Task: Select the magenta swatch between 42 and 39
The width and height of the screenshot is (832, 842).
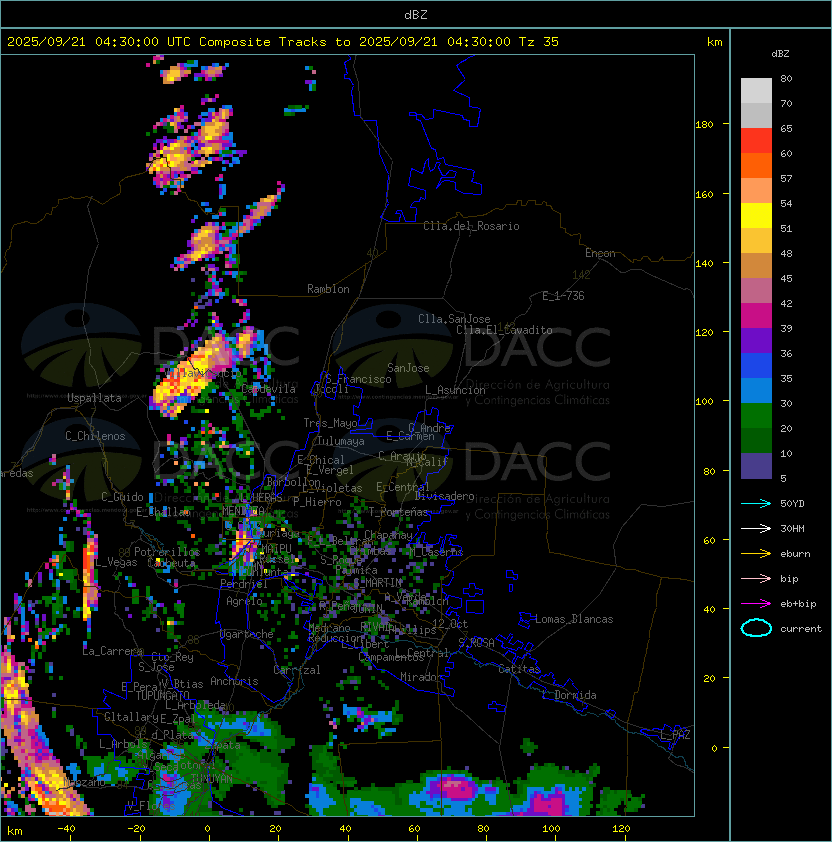Action: (756, 315)
